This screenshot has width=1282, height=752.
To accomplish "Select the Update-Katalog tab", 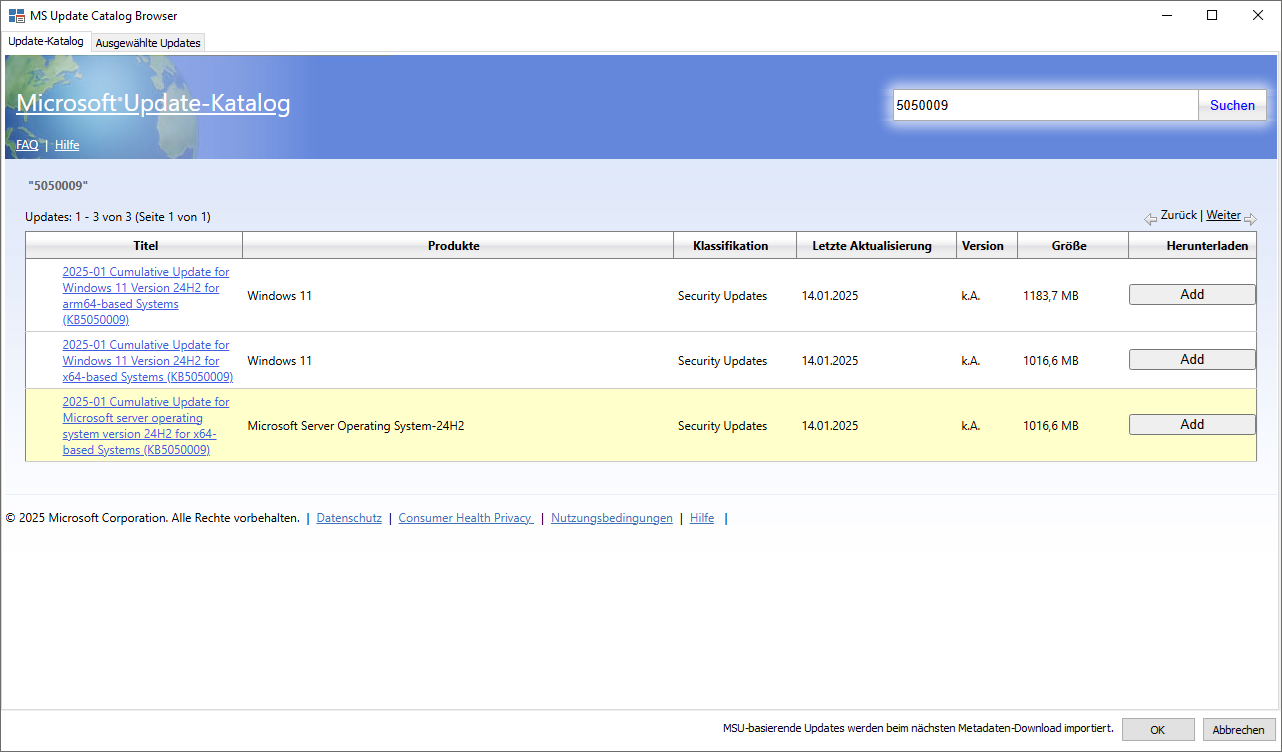I will (x=46, y=42).
